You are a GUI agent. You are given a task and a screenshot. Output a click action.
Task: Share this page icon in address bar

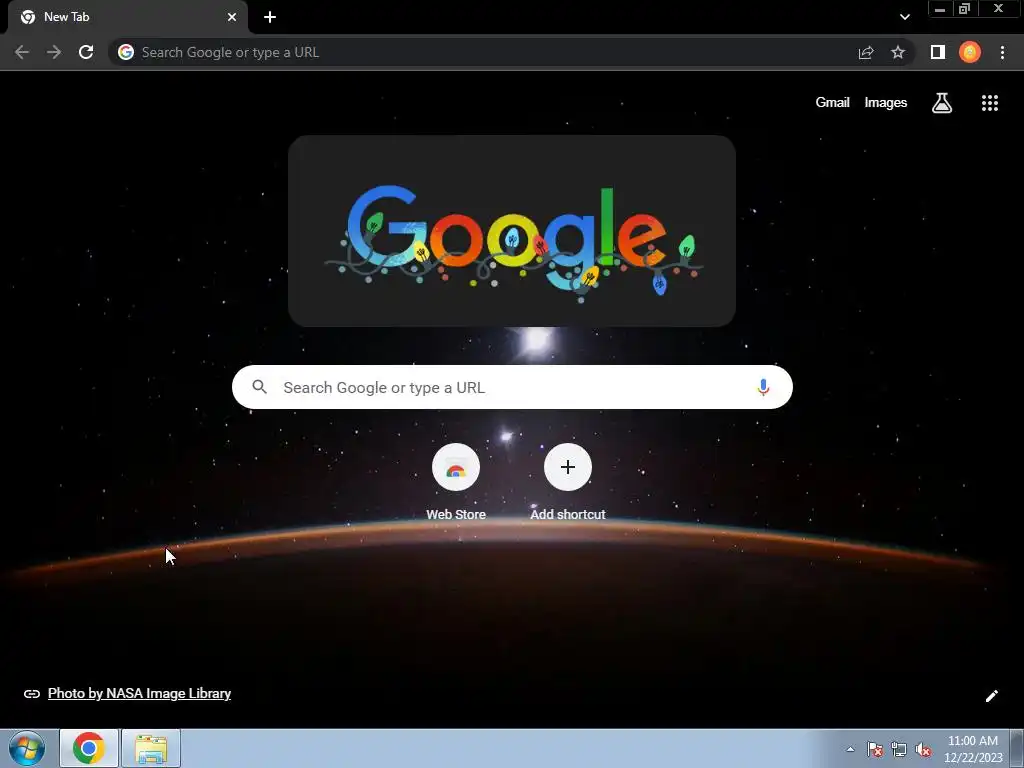pyautogui.click(x=866, y=52)
